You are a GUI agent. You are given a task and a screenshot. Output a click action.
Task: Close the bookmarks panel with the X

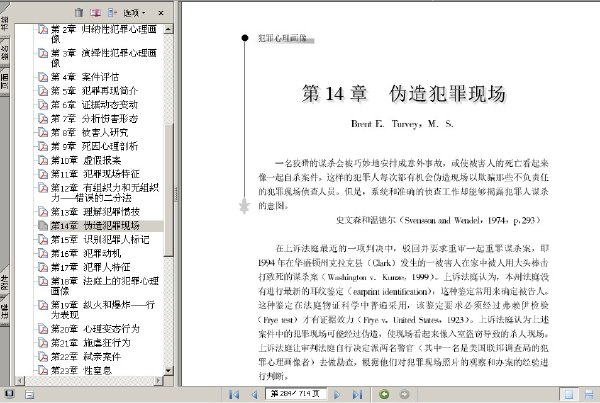[x=161, y=13]
